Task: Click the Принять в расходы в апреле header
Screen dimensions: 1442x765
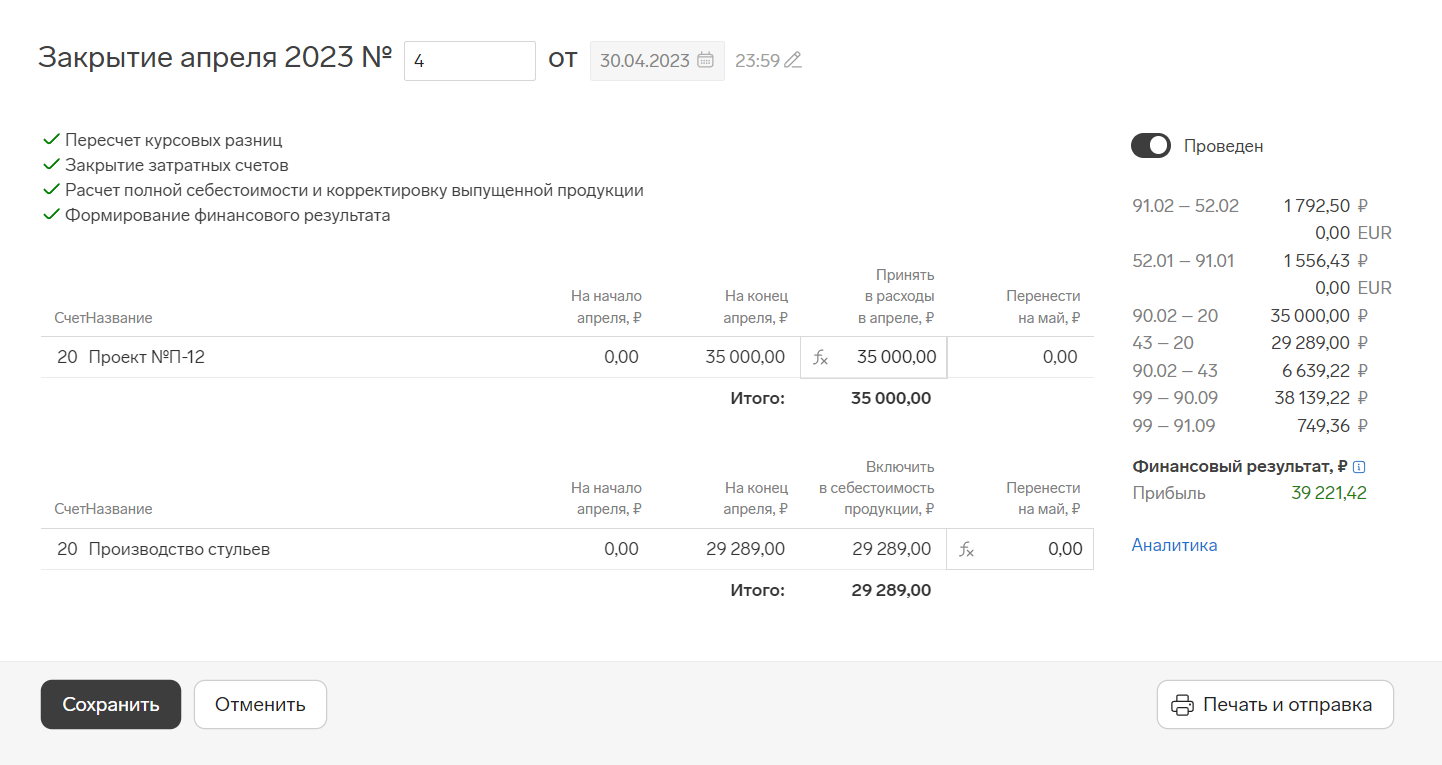Action: (x=896, y=297)
